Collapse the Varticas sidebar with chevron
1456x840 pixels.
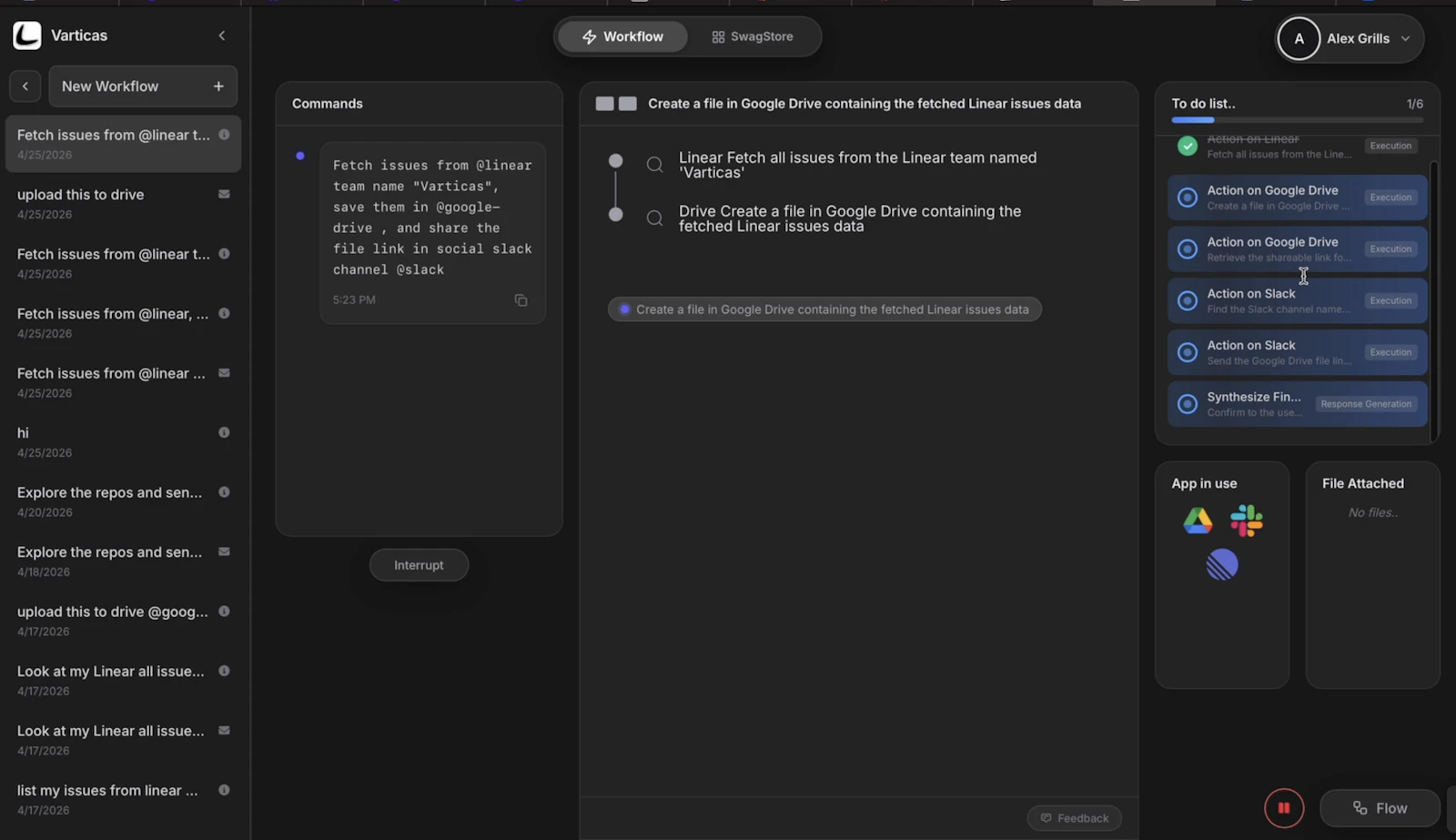(222, 35)
